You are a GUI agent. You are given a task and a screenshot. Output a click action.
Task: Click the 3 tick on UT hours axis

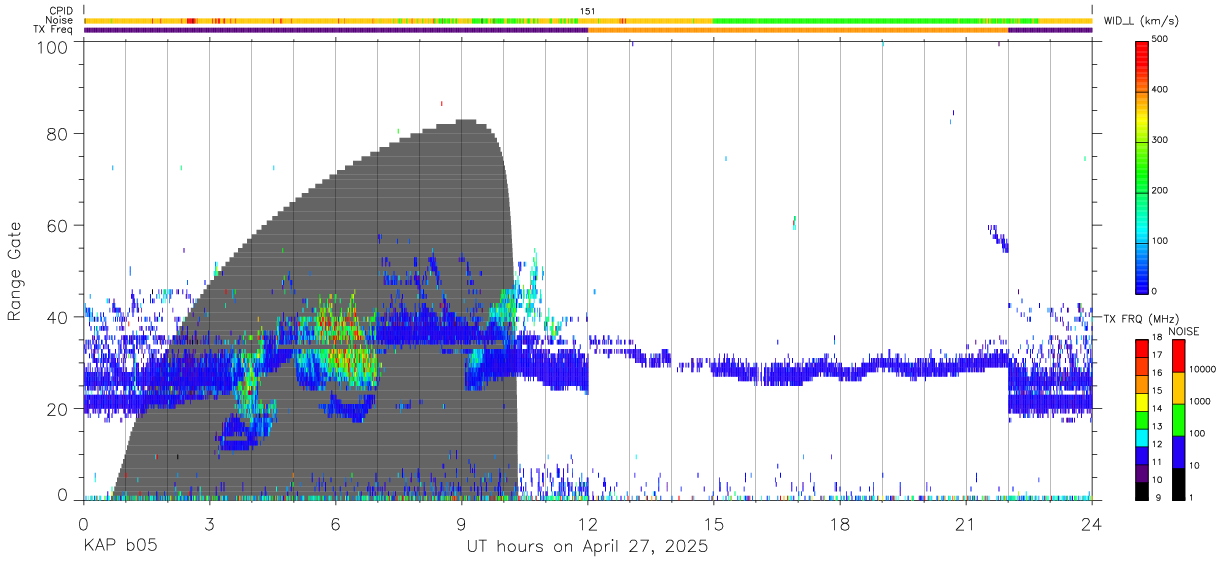coord(209,524)
